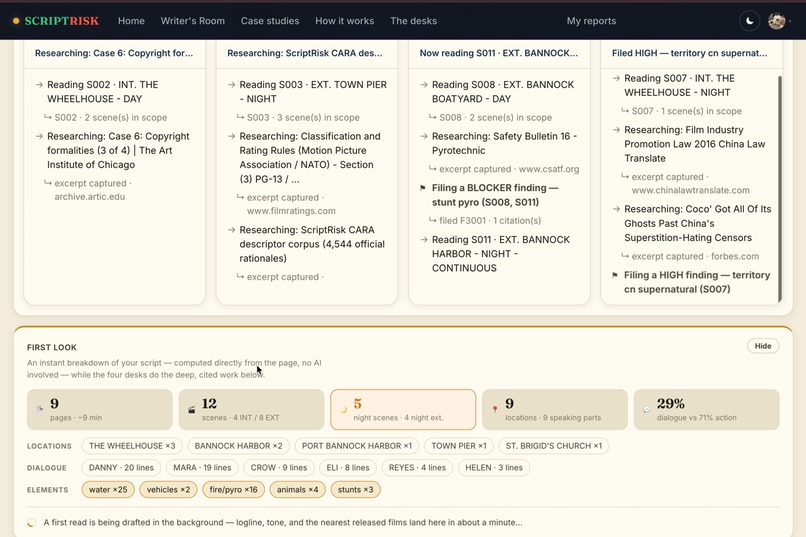This screenshot has height=537, width=806.
Task: Select the 9 pages stat card
Action: point(100,410)
